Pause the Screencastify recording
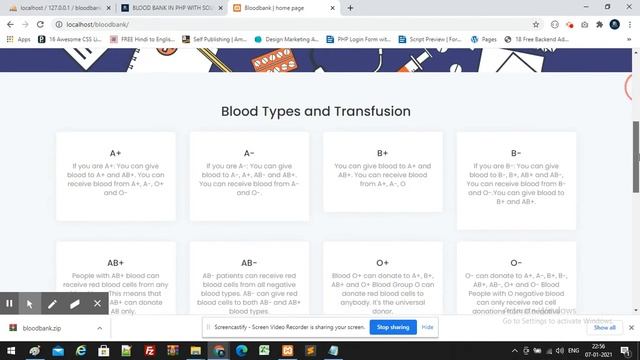The height and width of the screenshot is (360, 640). tap(9, 303)
